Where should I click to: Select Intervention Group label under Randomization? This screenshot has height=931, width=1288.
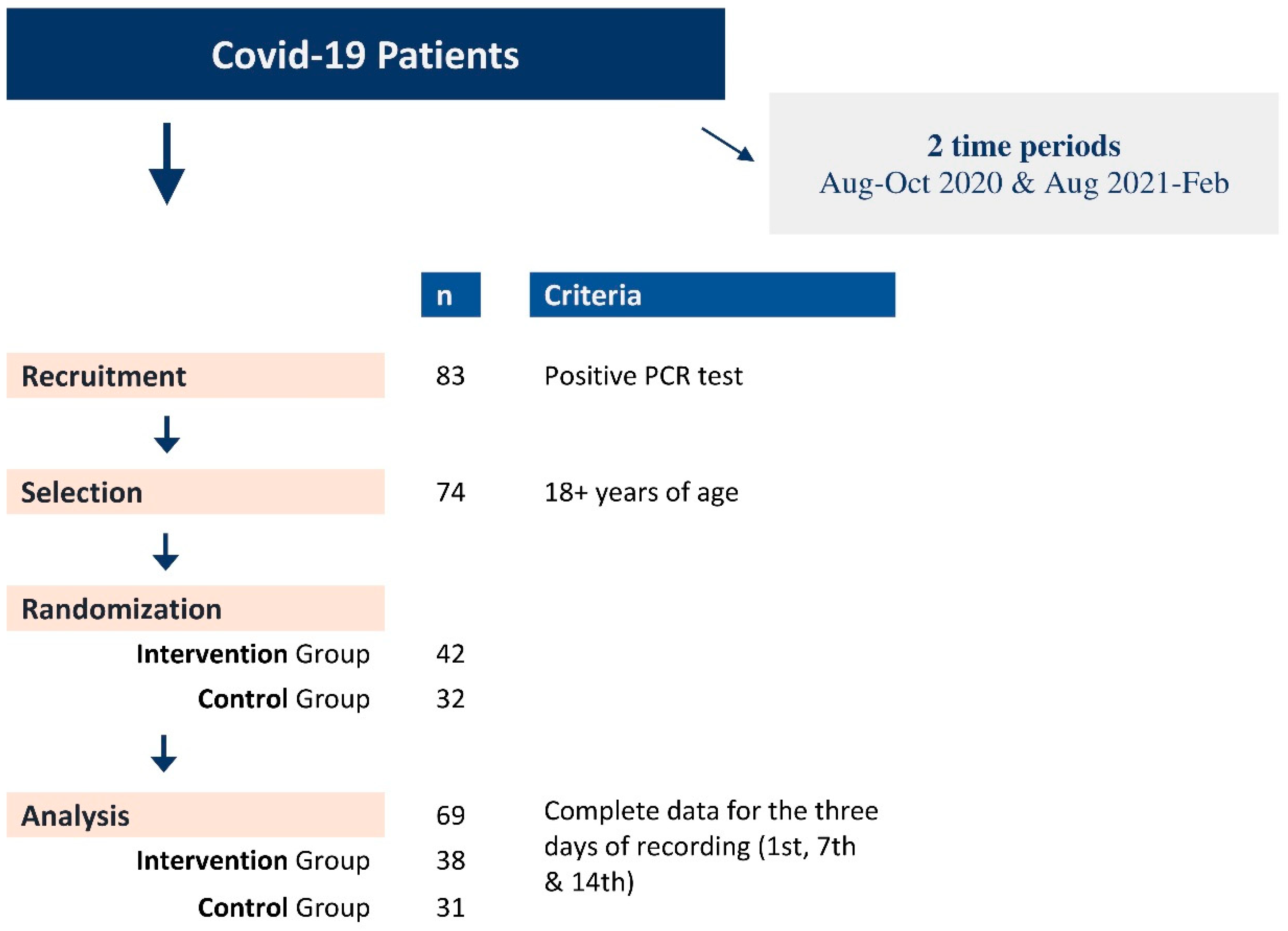tap(253, 654)
